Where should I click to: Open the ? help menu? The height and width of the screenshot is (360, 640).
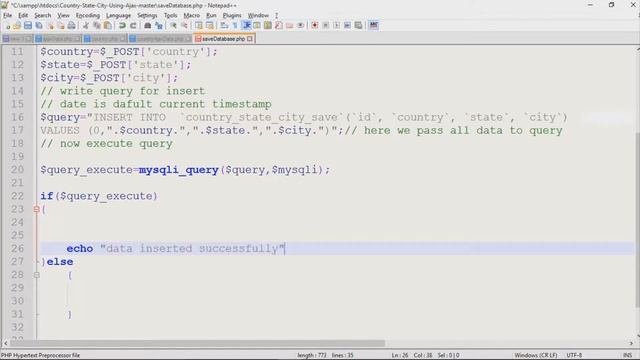(276, 15)
